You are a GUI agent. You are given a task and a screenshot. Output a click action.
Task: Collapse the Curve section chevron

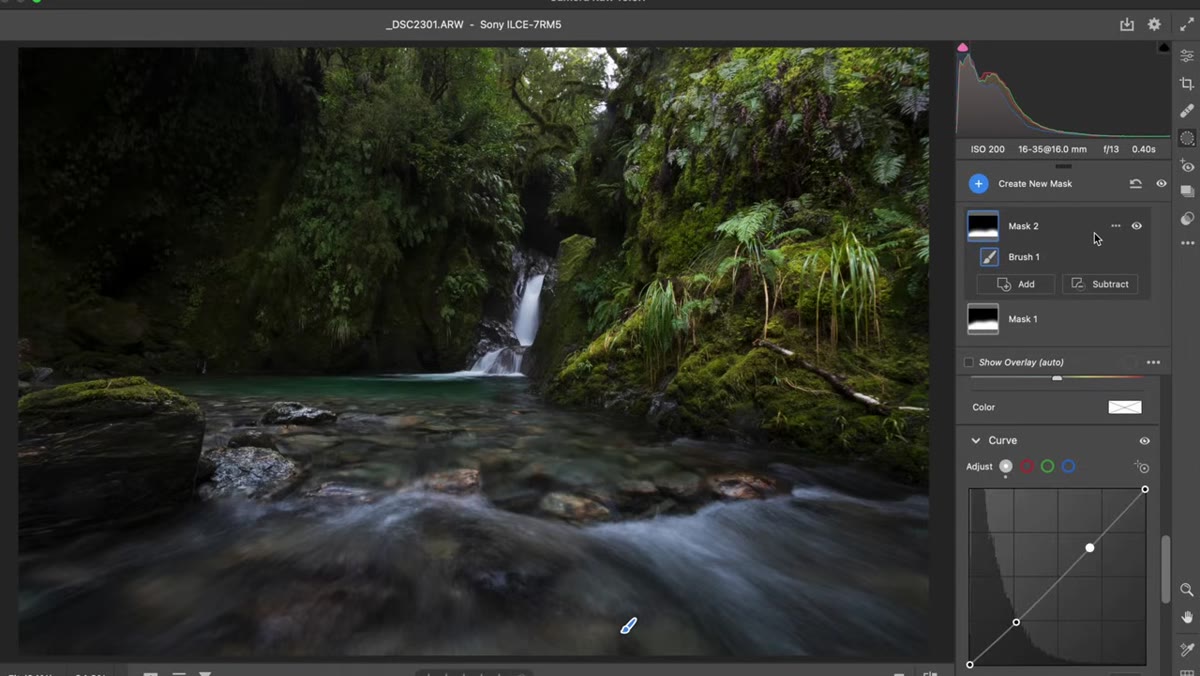pos(975,441)
